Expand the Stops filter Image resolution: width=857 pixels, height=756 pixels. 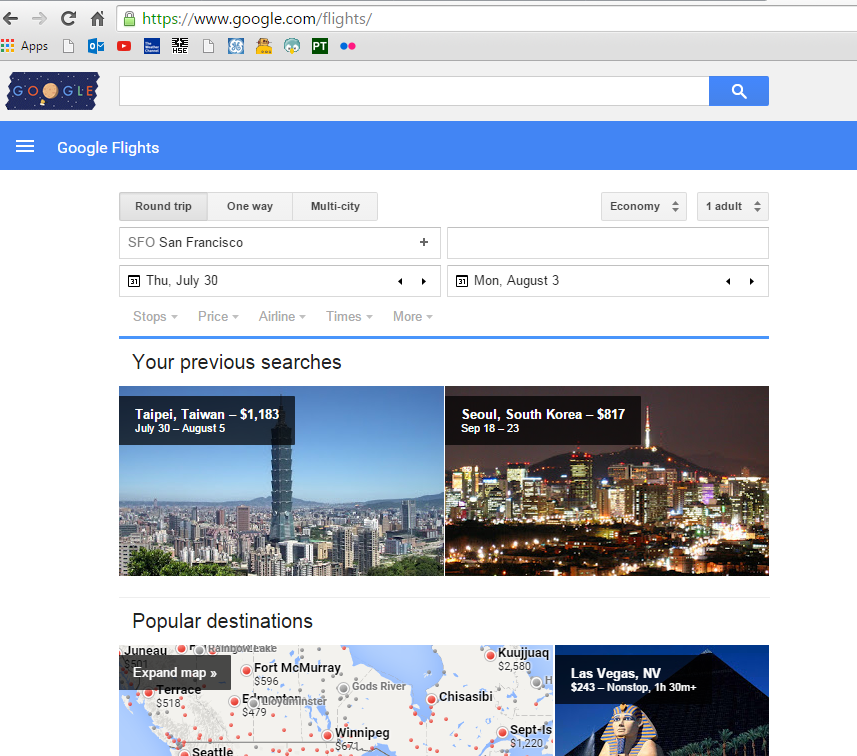point(155,317)
